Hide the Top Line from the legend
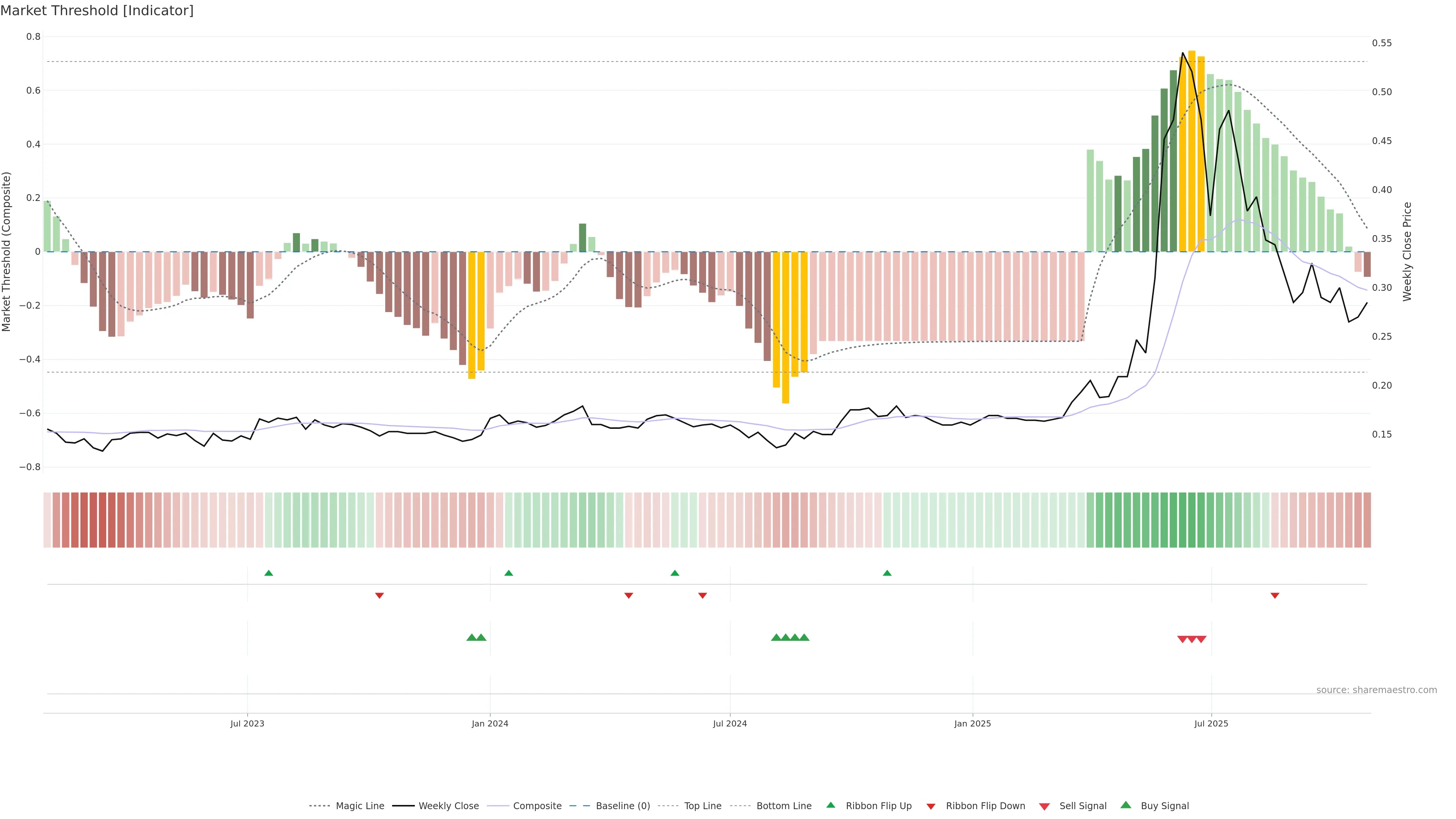1456x819 pixels. point(703,806)
